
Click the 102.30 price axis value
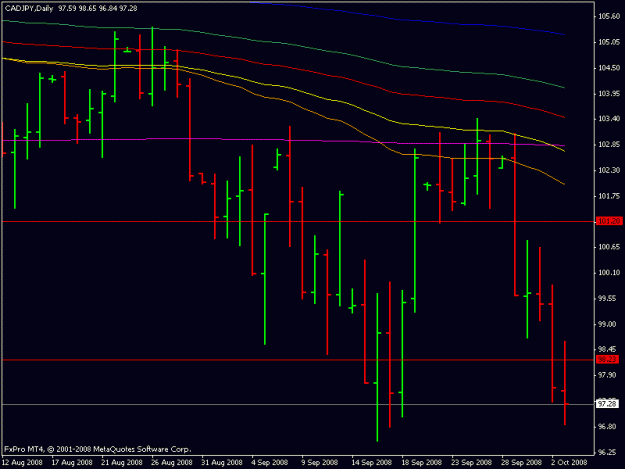(x=609, y=170)
